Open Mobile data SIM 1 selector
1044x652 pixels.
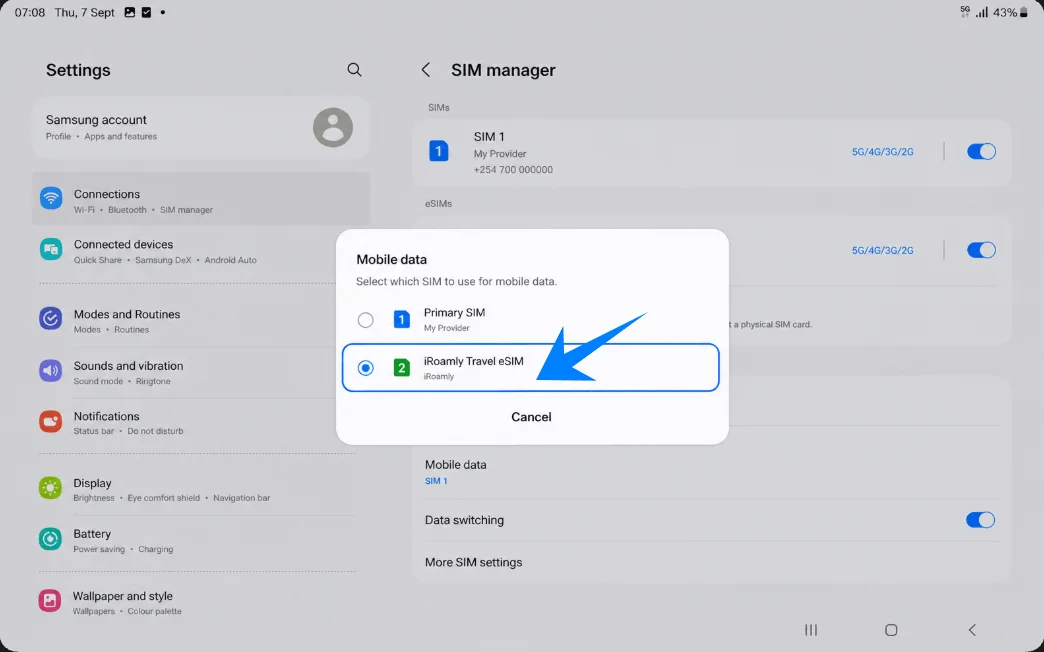[x=712, y=472]
